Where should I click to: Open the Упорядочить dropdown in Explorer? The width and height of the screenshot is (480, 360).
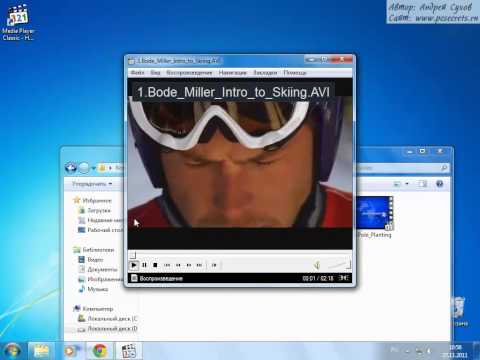[x=92, y=184]
